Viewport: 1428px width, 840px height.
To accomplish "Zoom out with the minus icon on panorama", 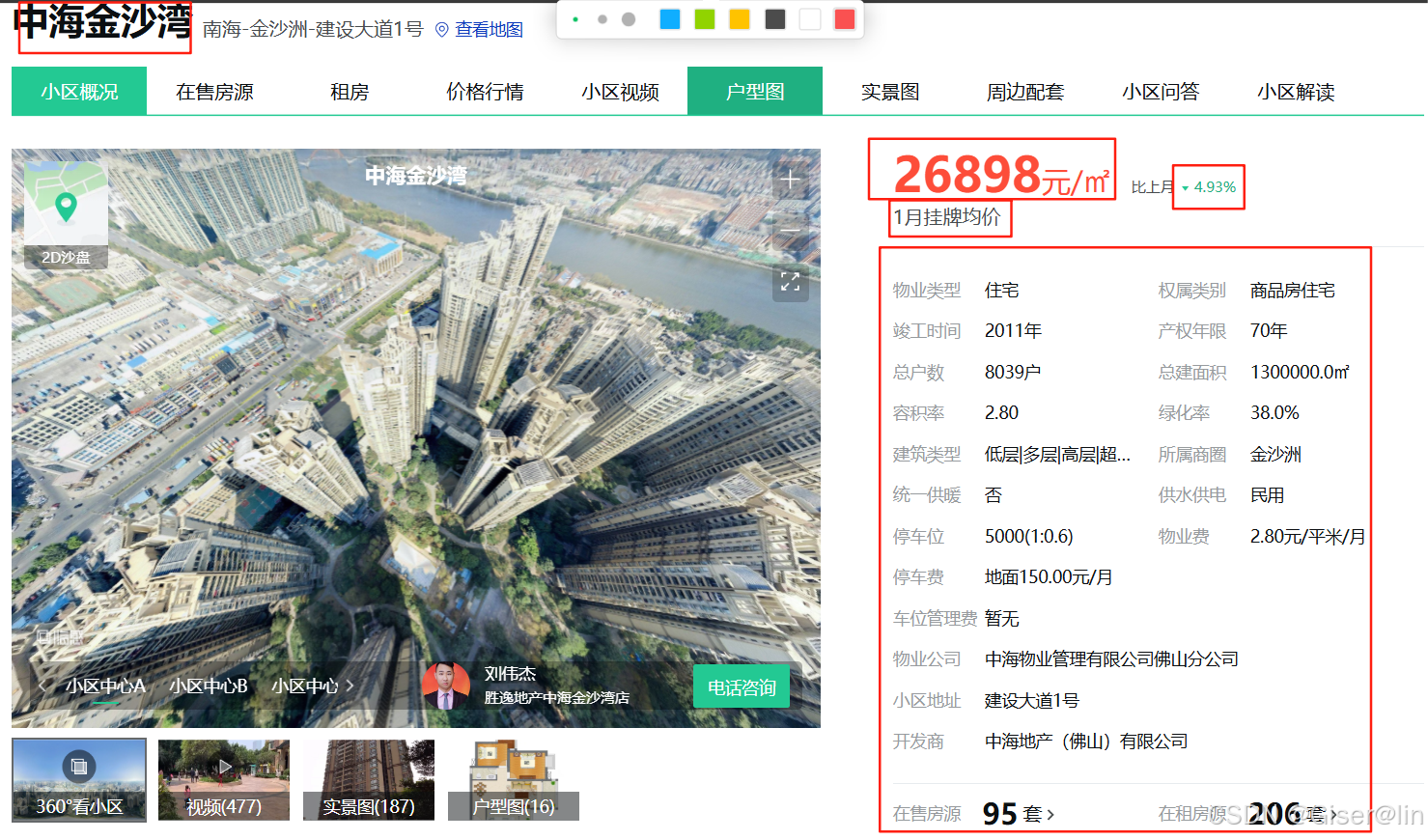I will [x=790, y=231].
